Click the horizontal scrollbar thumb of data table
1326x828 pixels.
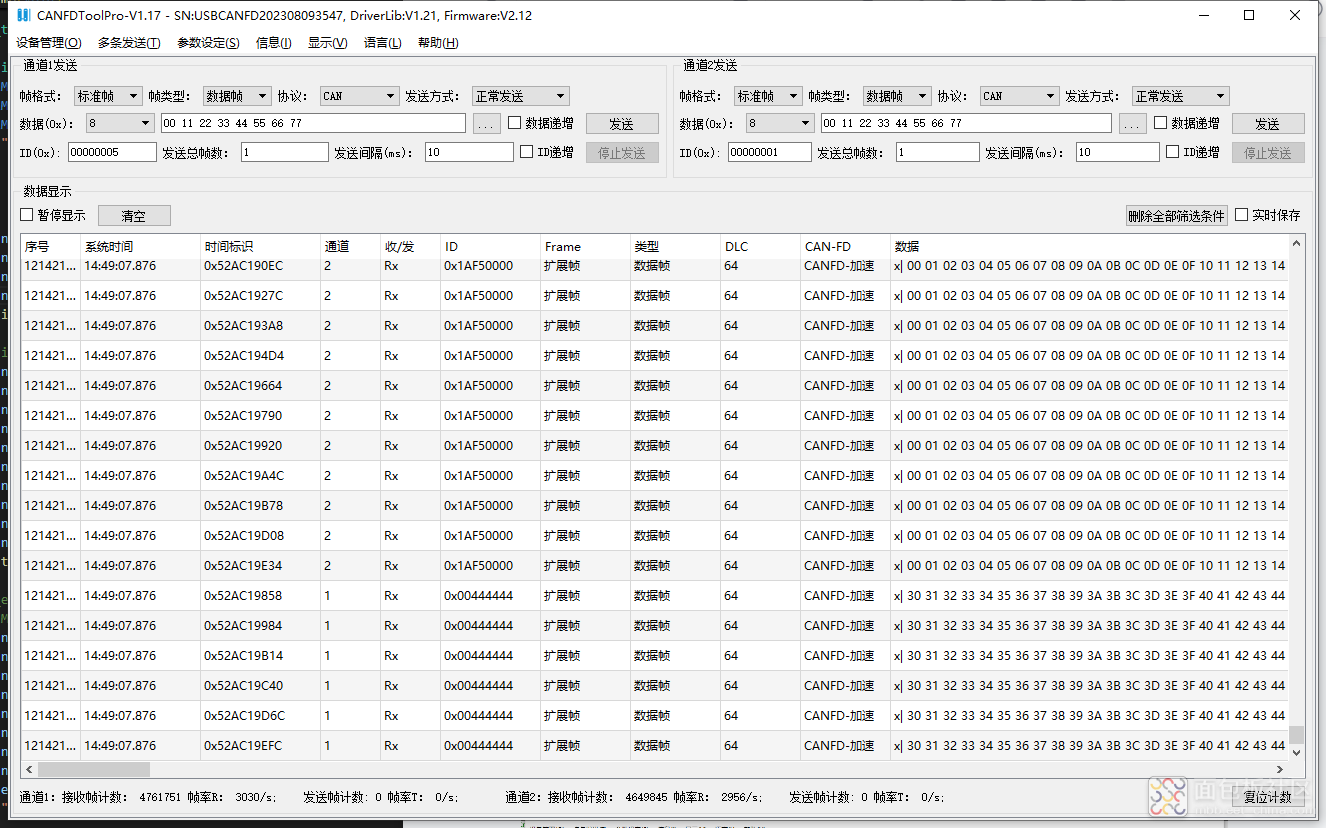[94, 770]
